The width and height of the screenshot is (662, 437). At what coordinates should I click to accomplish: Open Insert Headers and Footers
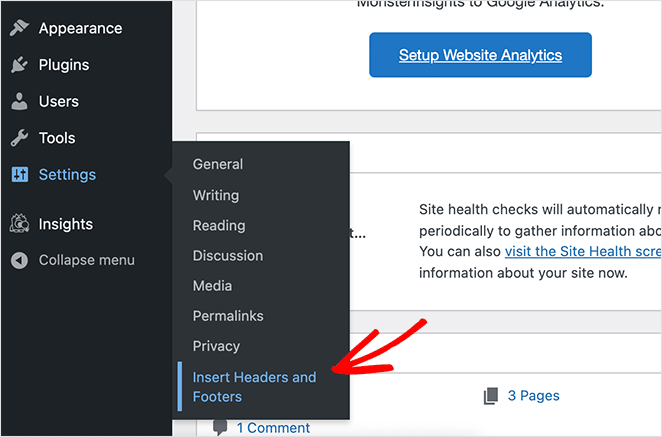pos(254,386)
